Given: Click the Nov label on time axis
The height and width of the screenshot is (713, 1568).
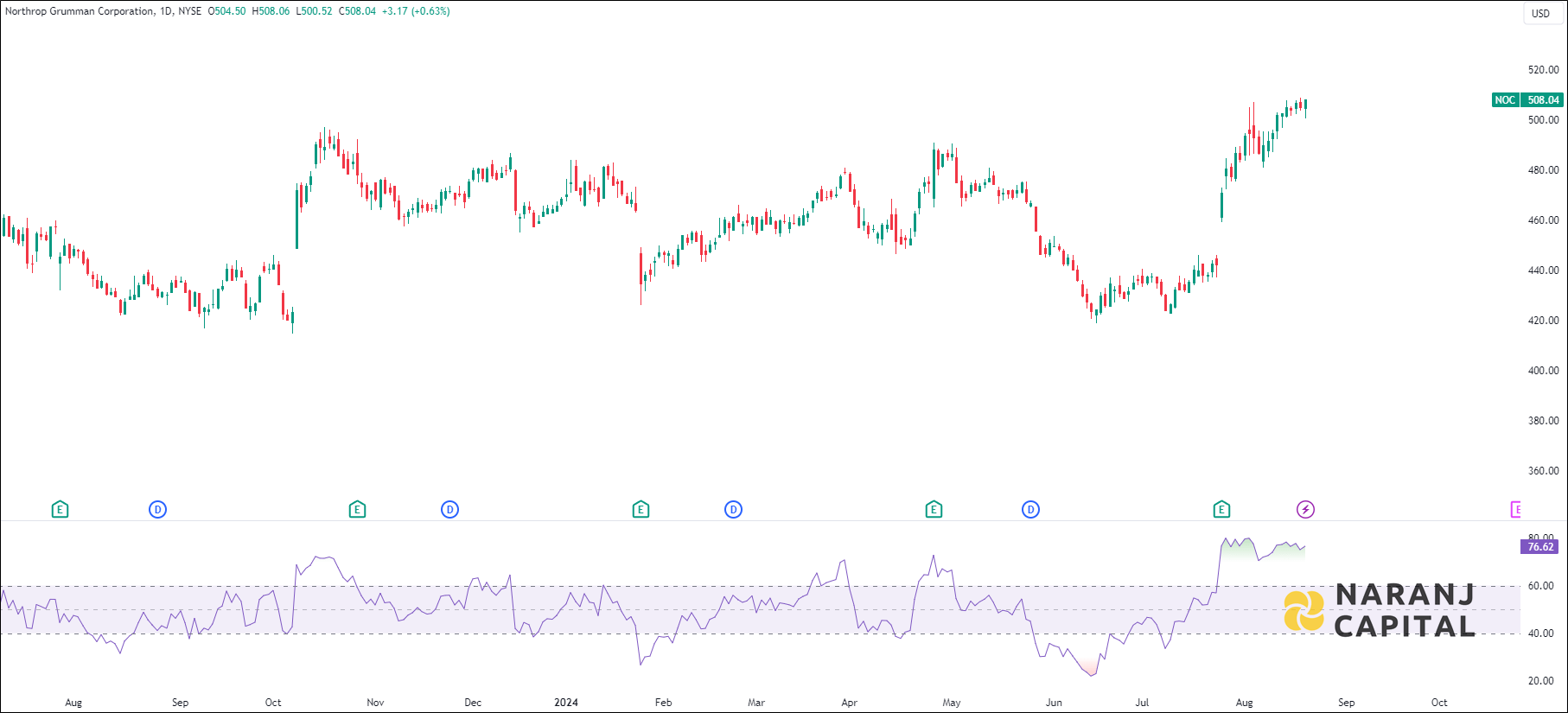Looking at the screenshot, I should (x=375, y=703).
